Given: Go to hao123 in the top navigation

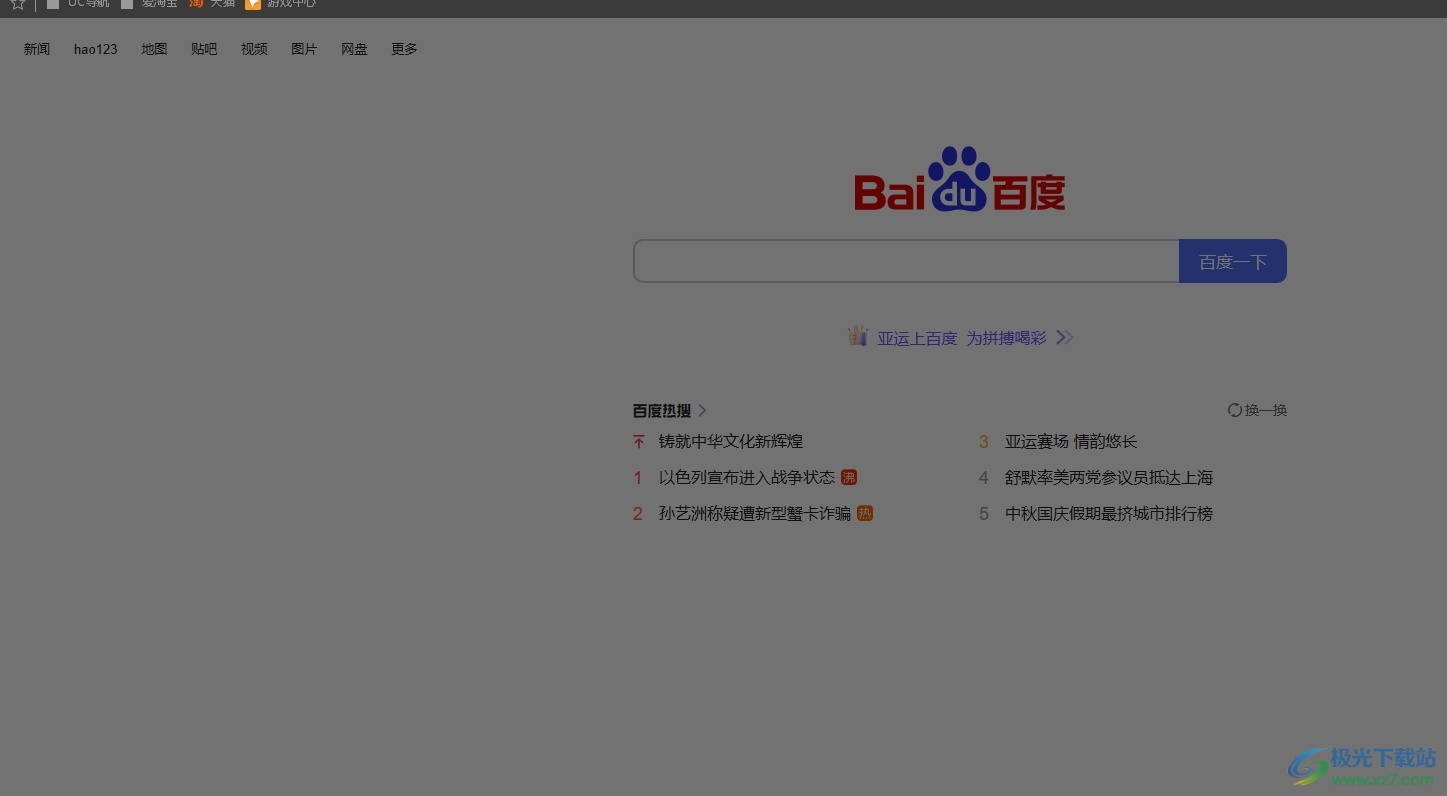Looking at the screenshot, I should [96, 49].
